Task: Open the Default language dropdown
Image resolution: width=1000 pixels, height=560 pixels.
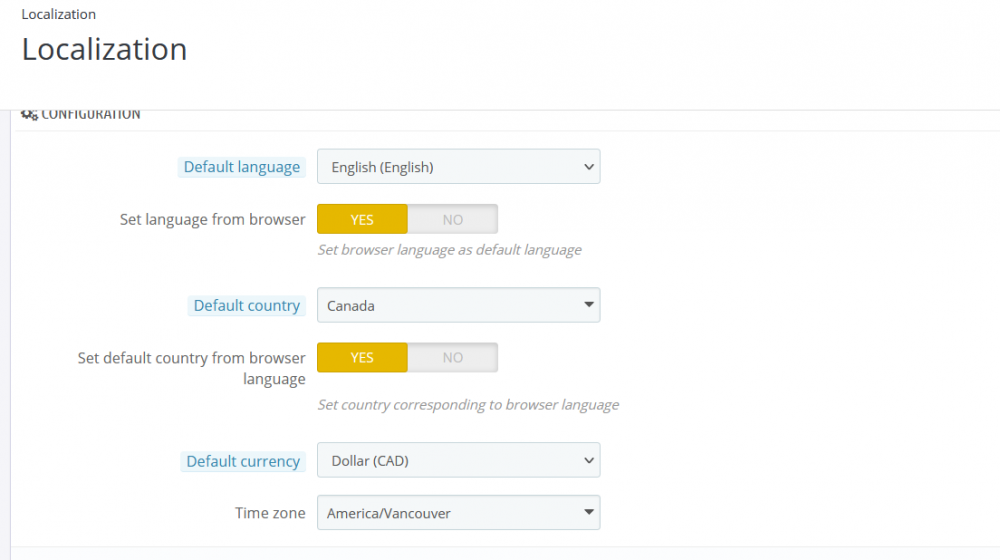Action: coord(458,167)
